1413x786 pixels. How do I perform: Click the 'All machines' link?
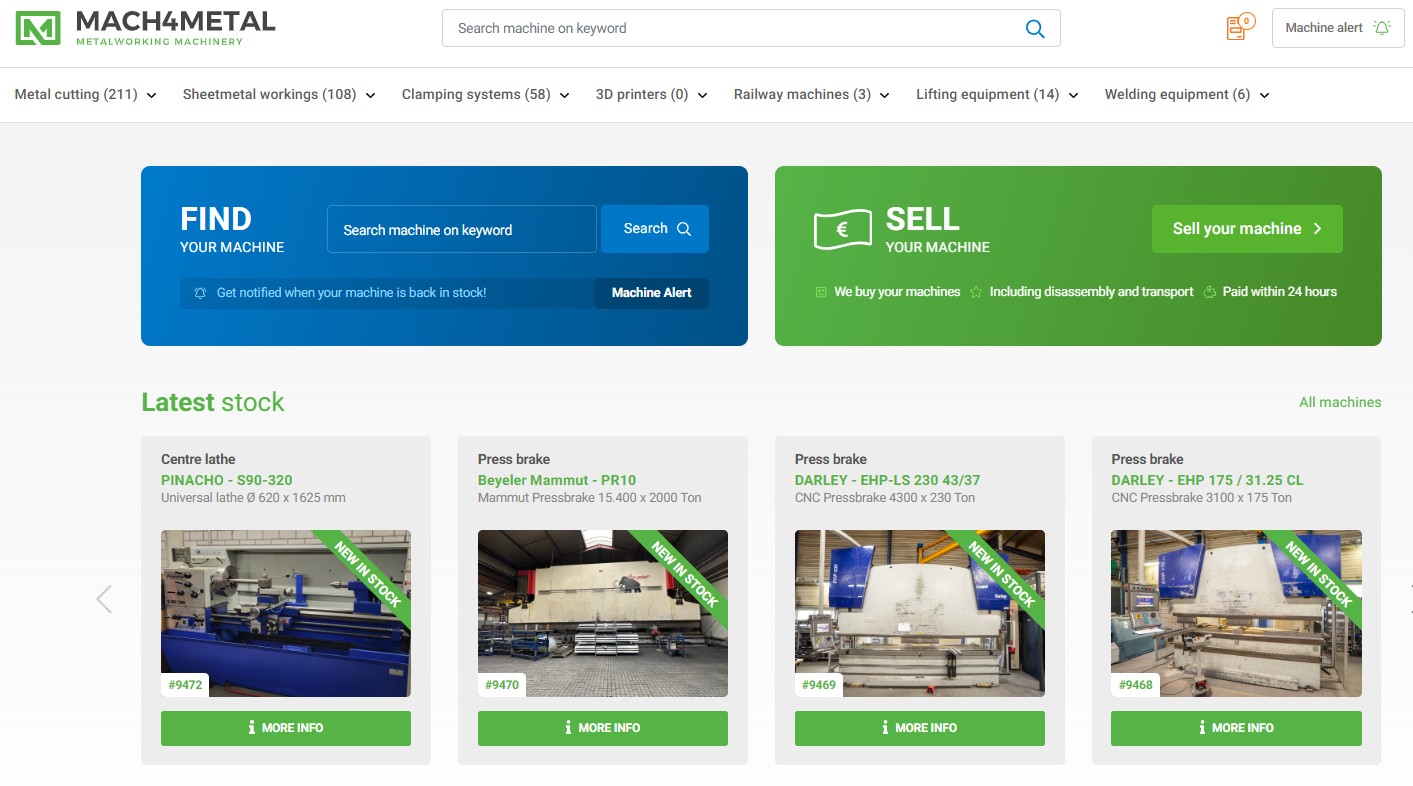pos(1339,402)
